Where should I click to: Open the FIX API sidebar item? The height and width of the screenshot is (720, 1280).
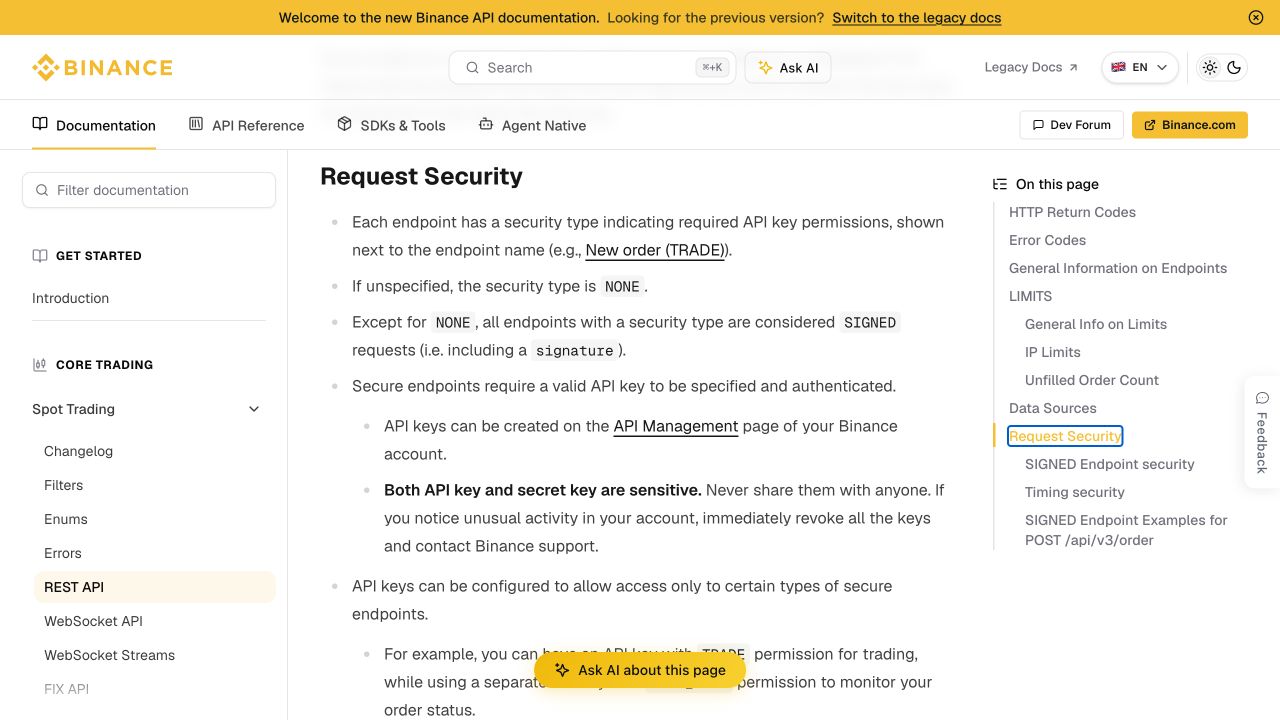pos(66,689)
